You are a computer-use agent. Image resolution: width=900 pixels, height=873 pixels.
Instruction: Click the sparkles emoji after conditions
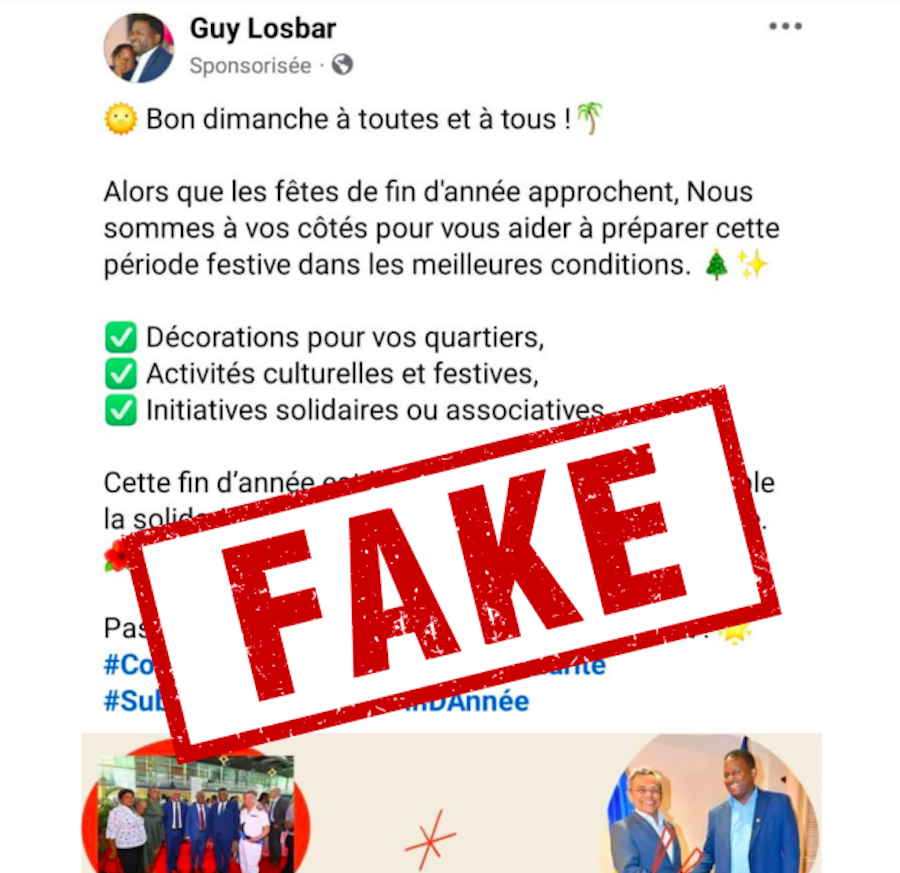coord(752,264)
